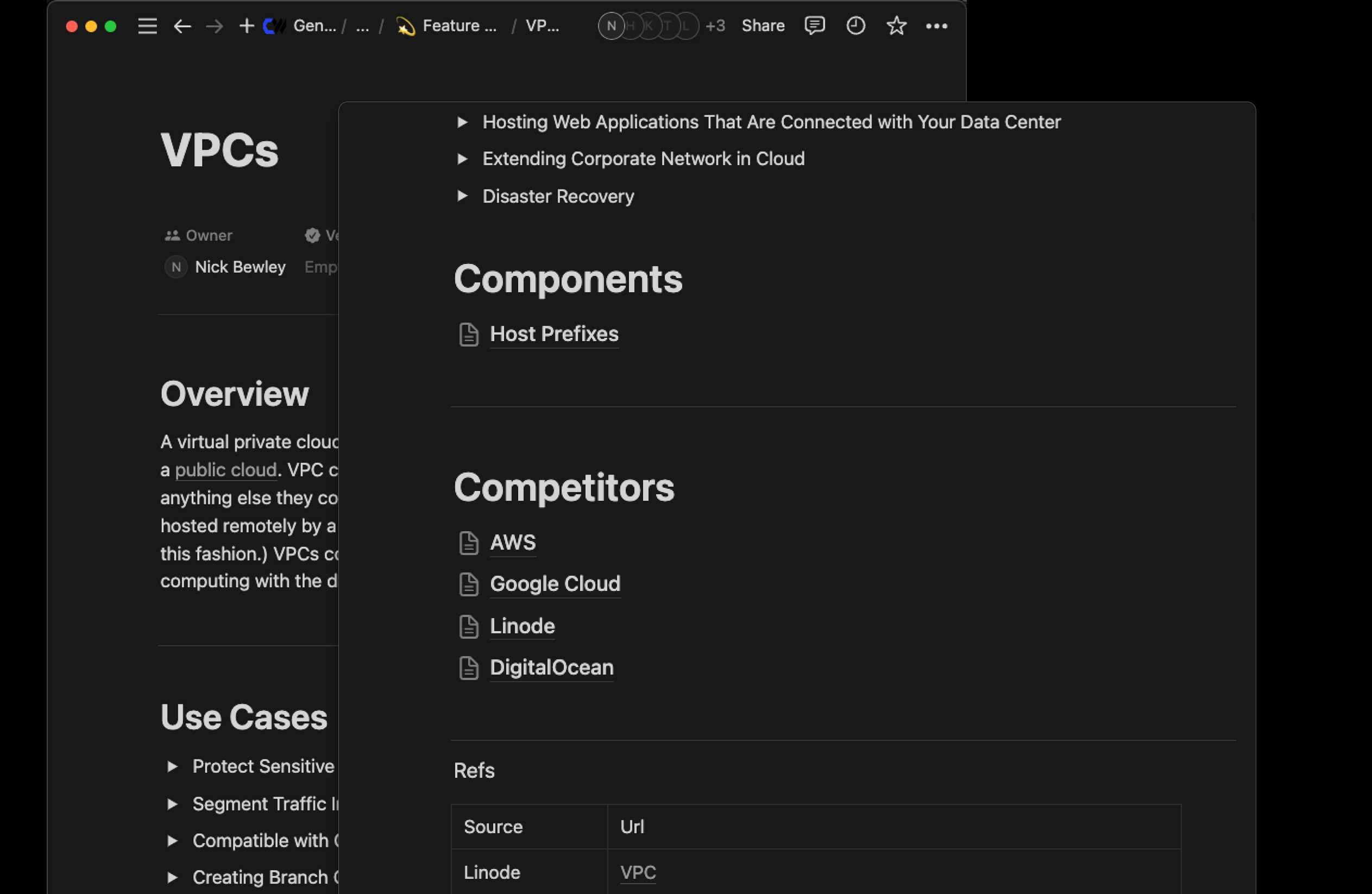The height and width of the screenshot is (894, 1372).
Task: Expand Extending Corporate Network in Cloud toggle
Action: click(x=462, y=159)
